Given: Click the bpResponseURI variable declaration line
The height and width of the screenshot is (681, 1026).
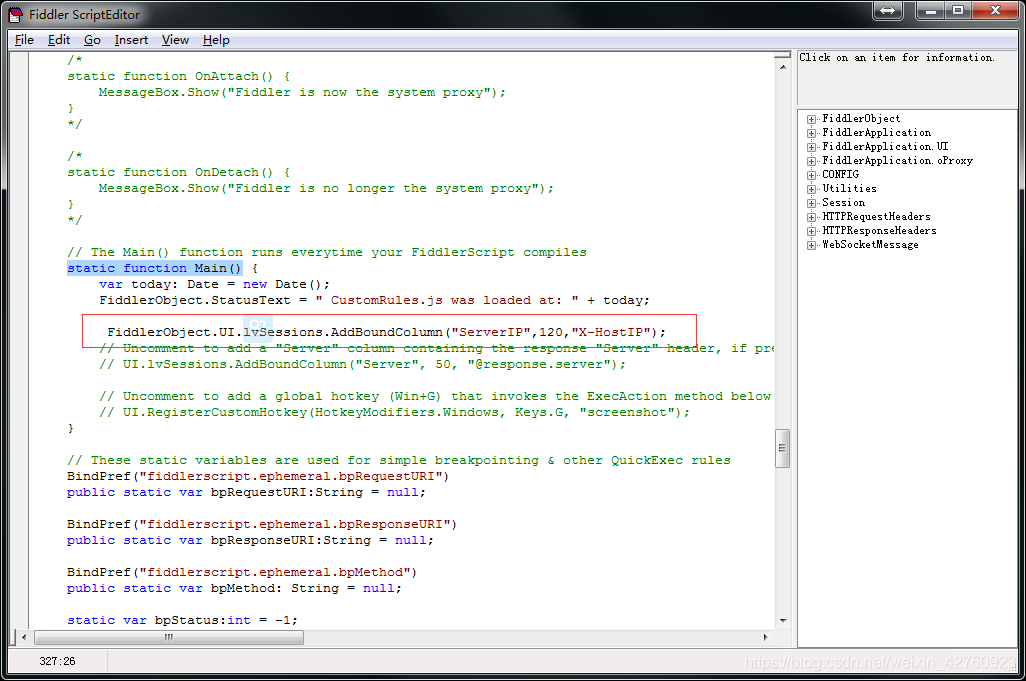Looking at the screenshot, I should (250, 540).
